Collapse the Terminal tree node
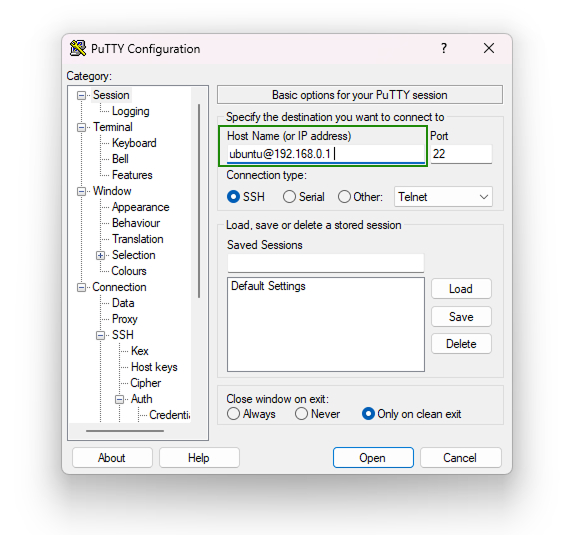 click(x=82, y=128)
